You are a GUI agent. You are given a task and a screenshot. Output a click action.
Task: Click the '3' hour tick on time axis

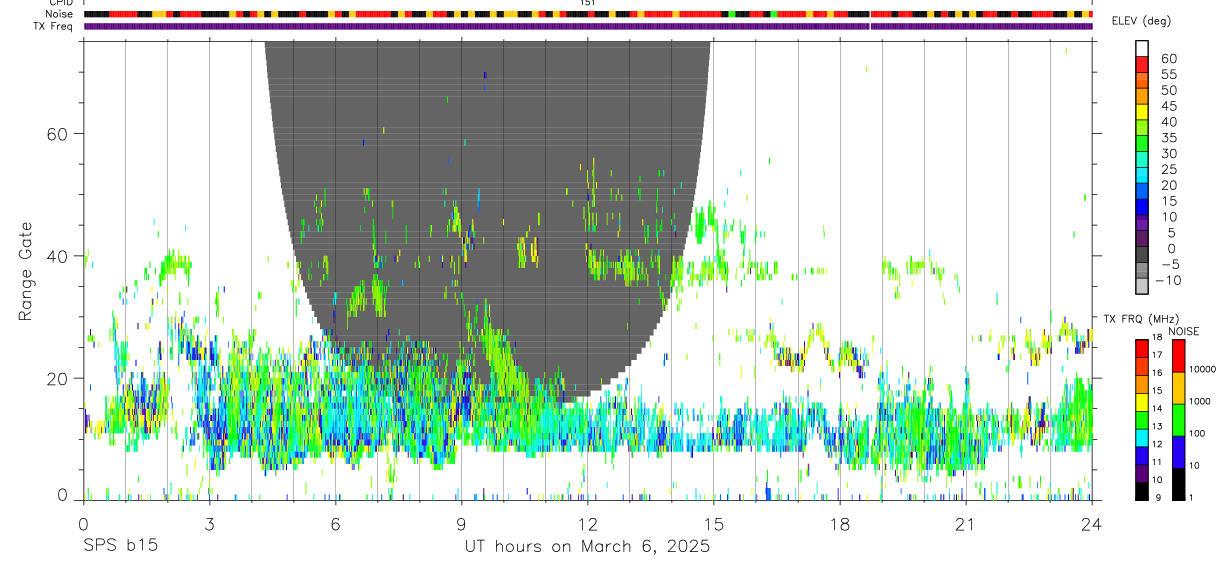point(209,524)
